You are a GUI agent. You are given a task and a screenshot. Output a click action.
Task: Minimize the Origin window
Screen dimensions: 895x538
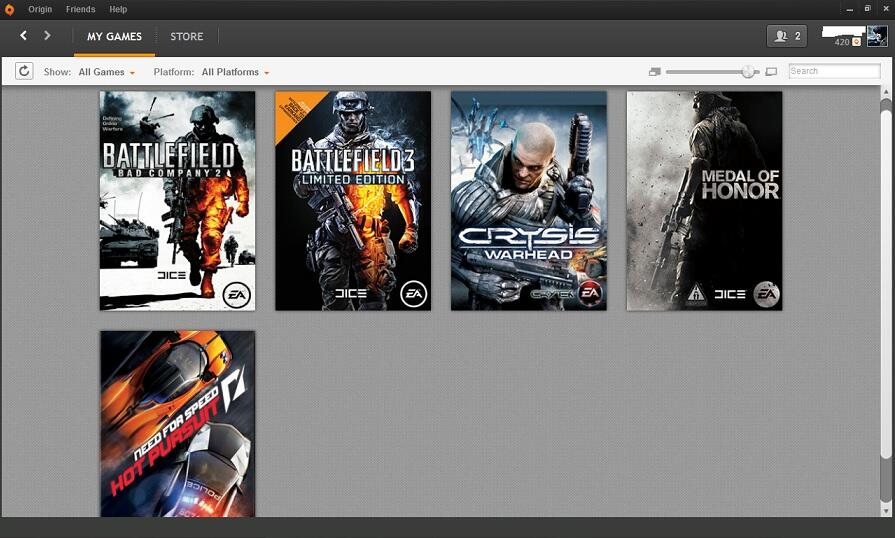[850, 10]
